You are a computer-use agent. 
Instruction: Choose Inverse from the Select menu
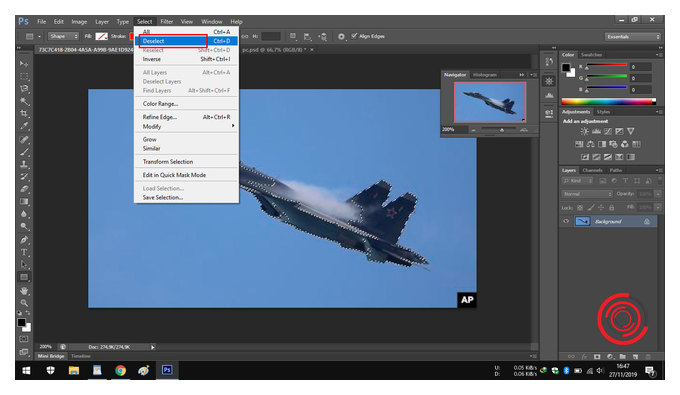(x=186, y=59)
